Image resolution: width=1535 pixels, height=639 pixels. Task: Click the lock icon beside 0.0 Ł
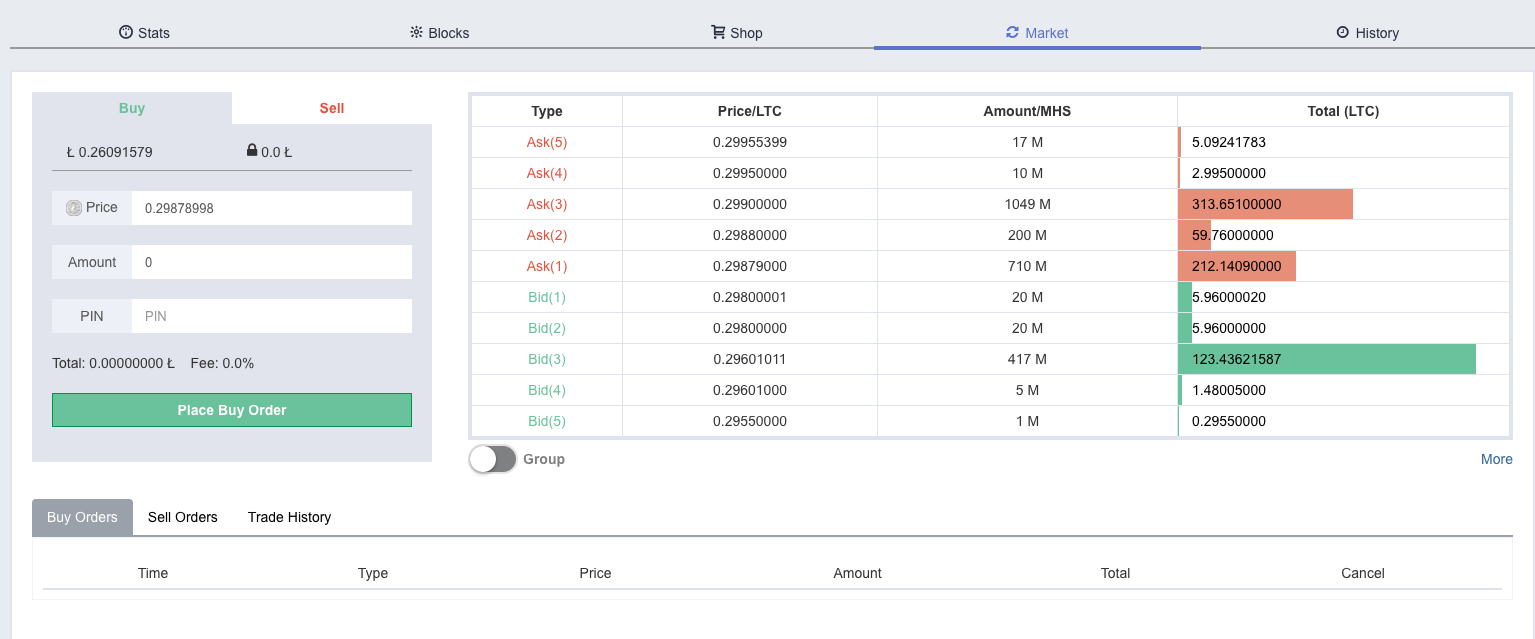[x=252, y=151]
